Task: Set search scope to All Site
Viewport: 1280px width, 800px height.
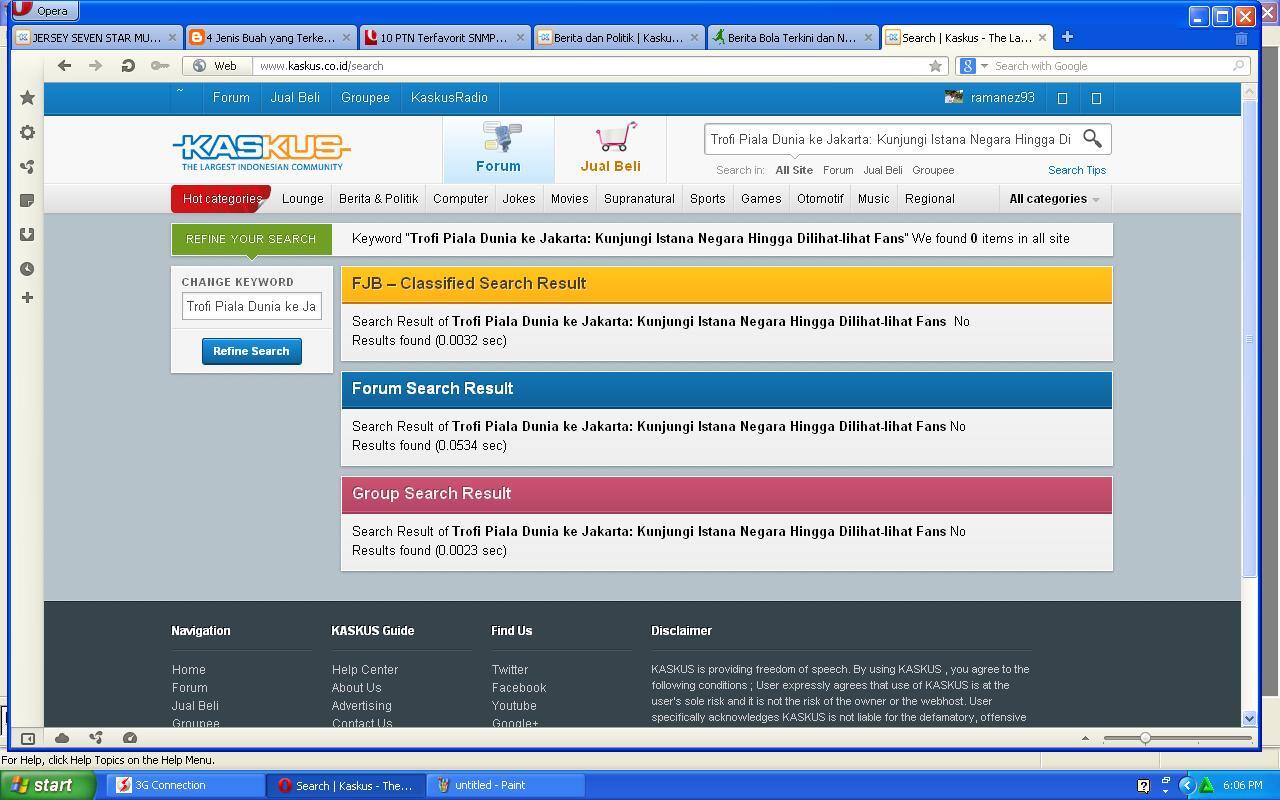Action: pos(794,170)
